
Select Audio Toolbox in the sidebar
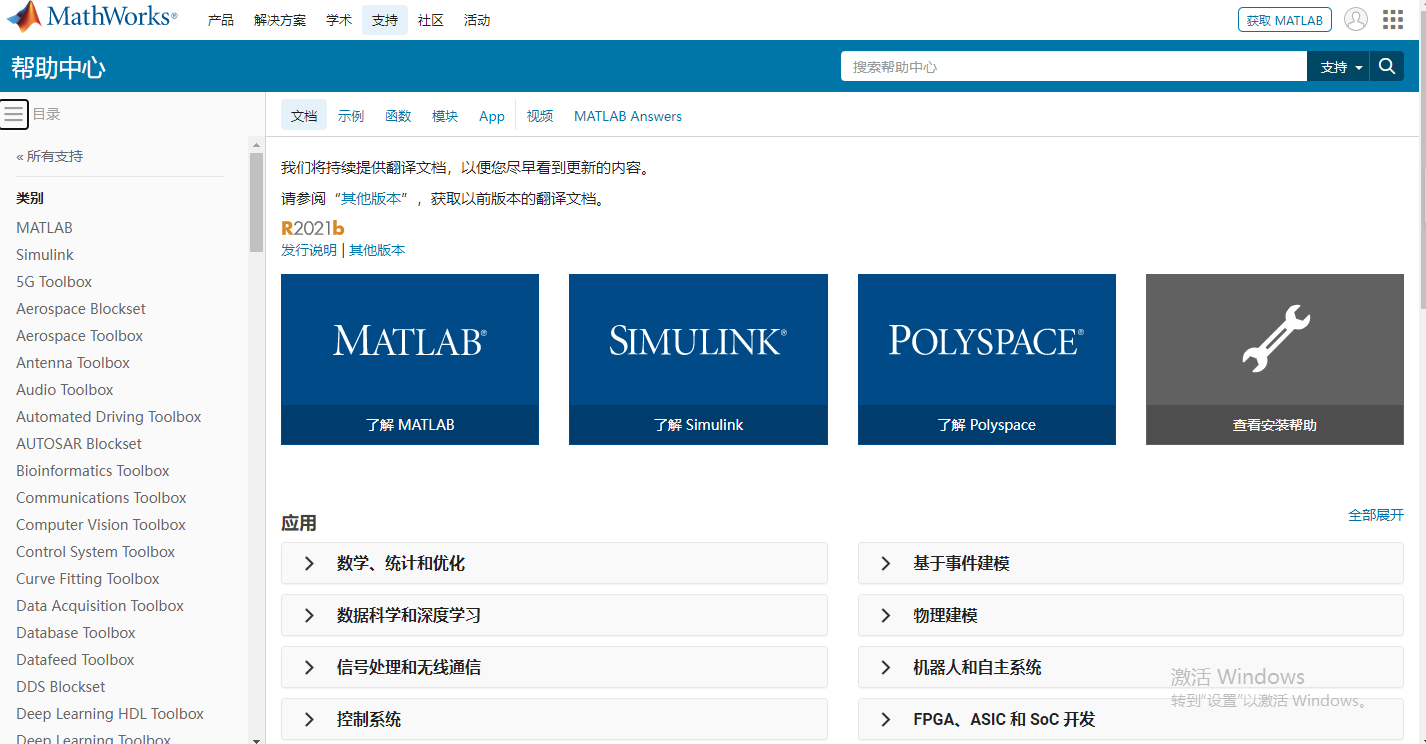[x=65, y=390]
